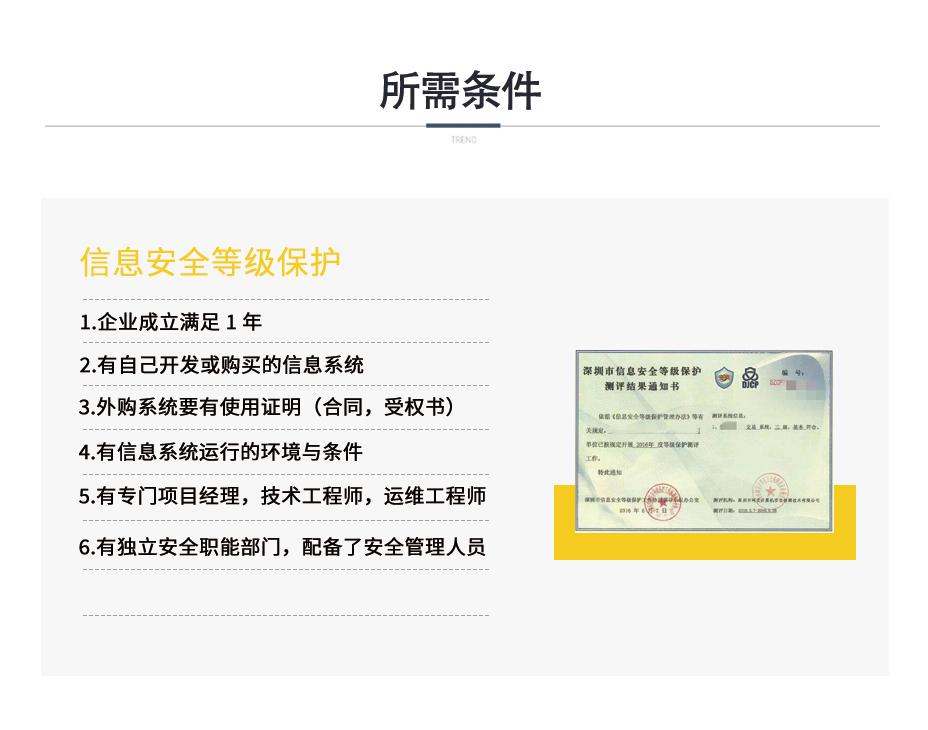Click the 特此通知 line on the certificate

609,471
